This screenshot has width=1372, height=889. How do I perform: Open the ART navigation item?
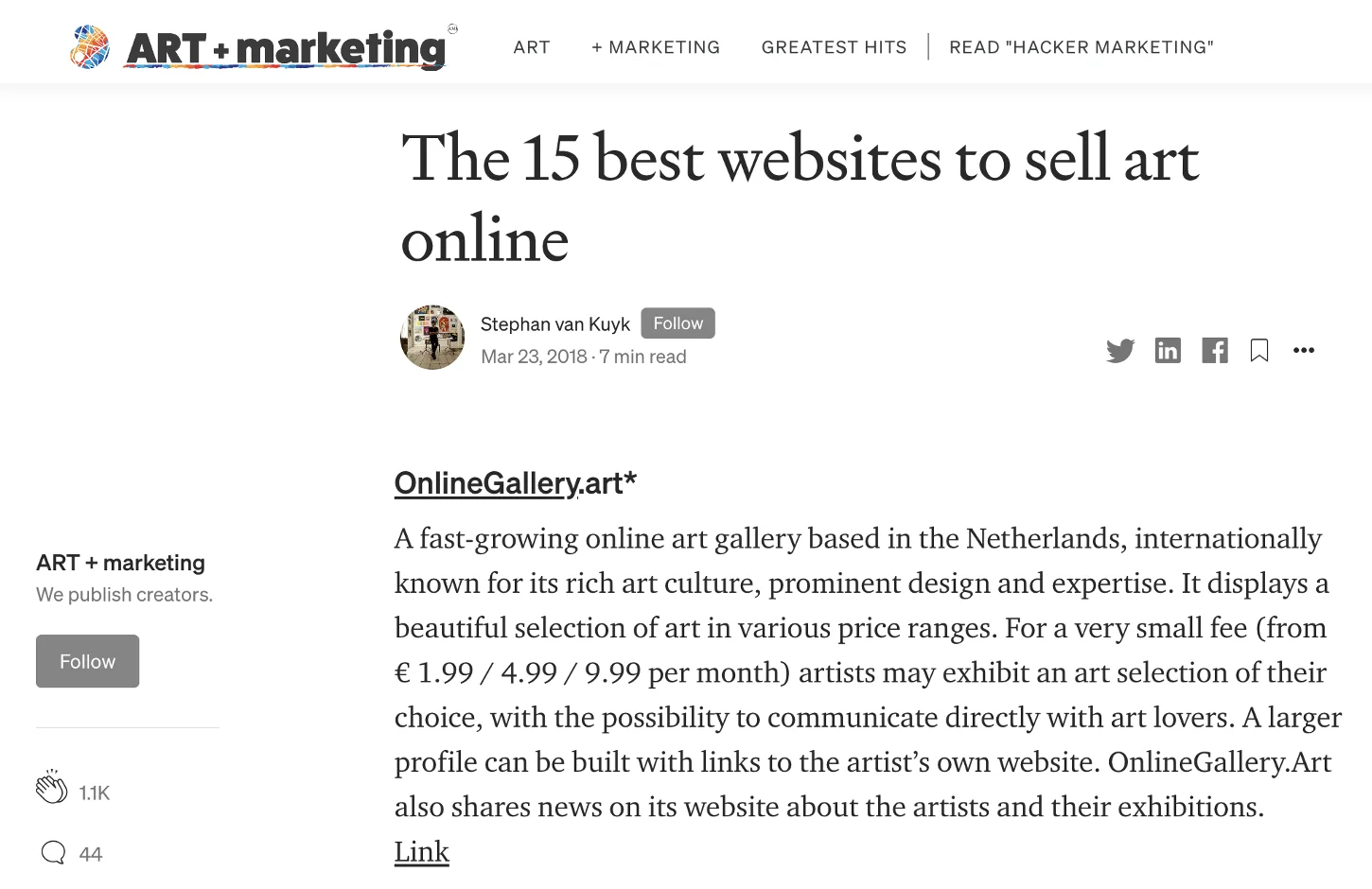[x=532, y=47]
